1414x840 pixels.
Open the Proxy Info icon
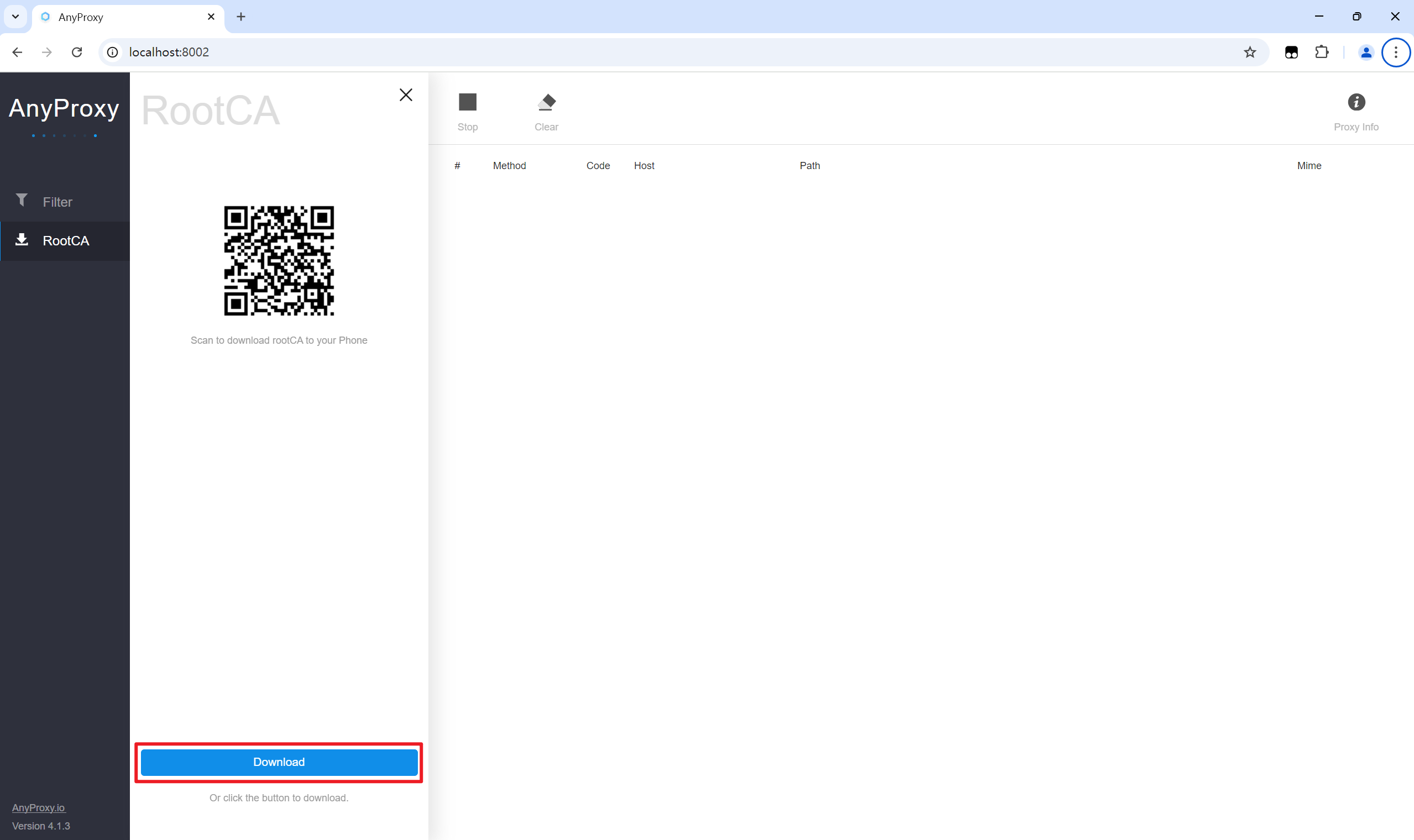tap(1357, 102)
